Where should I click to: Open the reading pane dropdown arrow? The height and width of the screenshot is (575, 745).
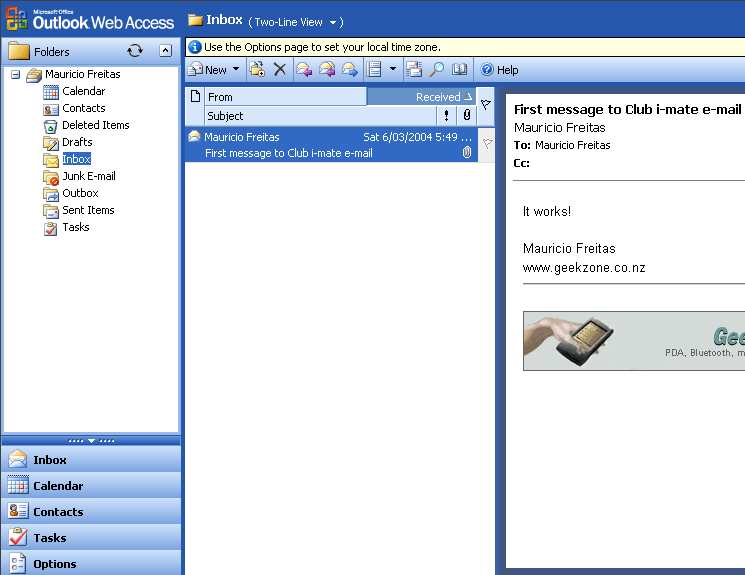click(x=393, y=69)
